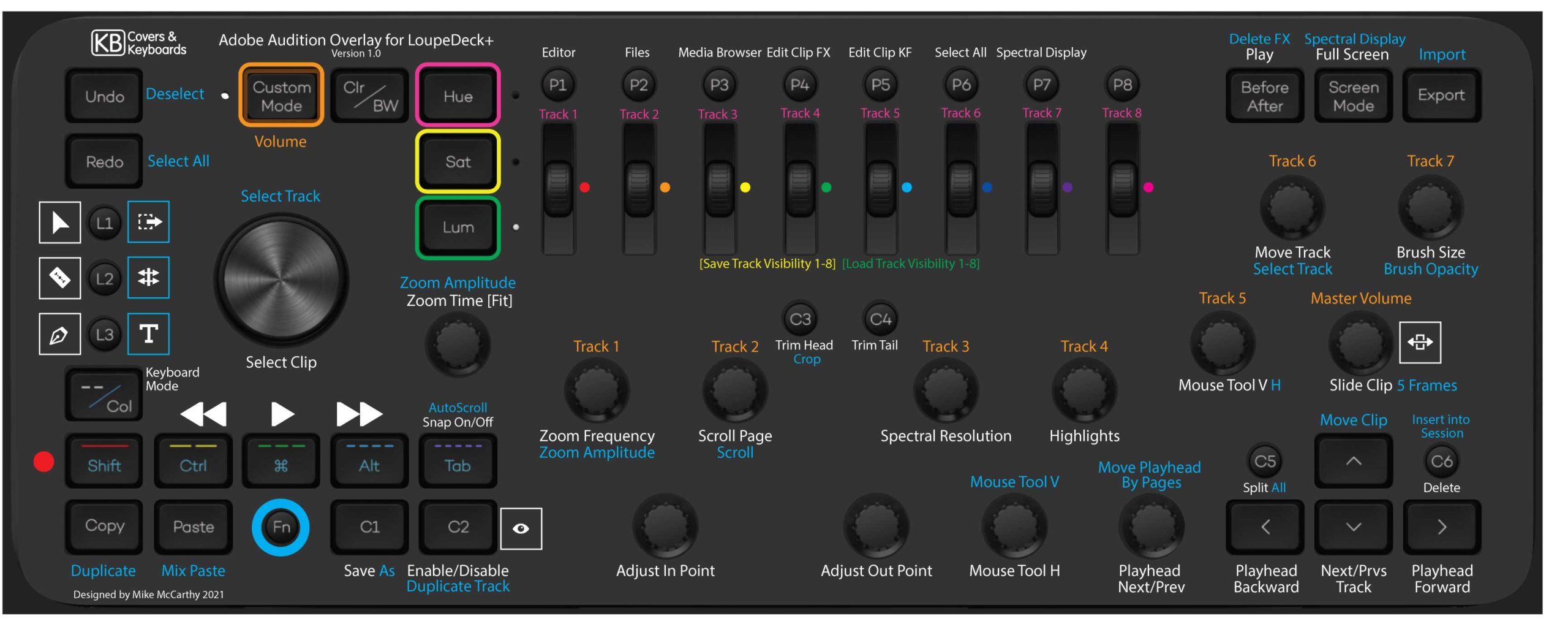
Task: Toggle Snap On/Off with the Tab key
Action: [x=458, y=461]
